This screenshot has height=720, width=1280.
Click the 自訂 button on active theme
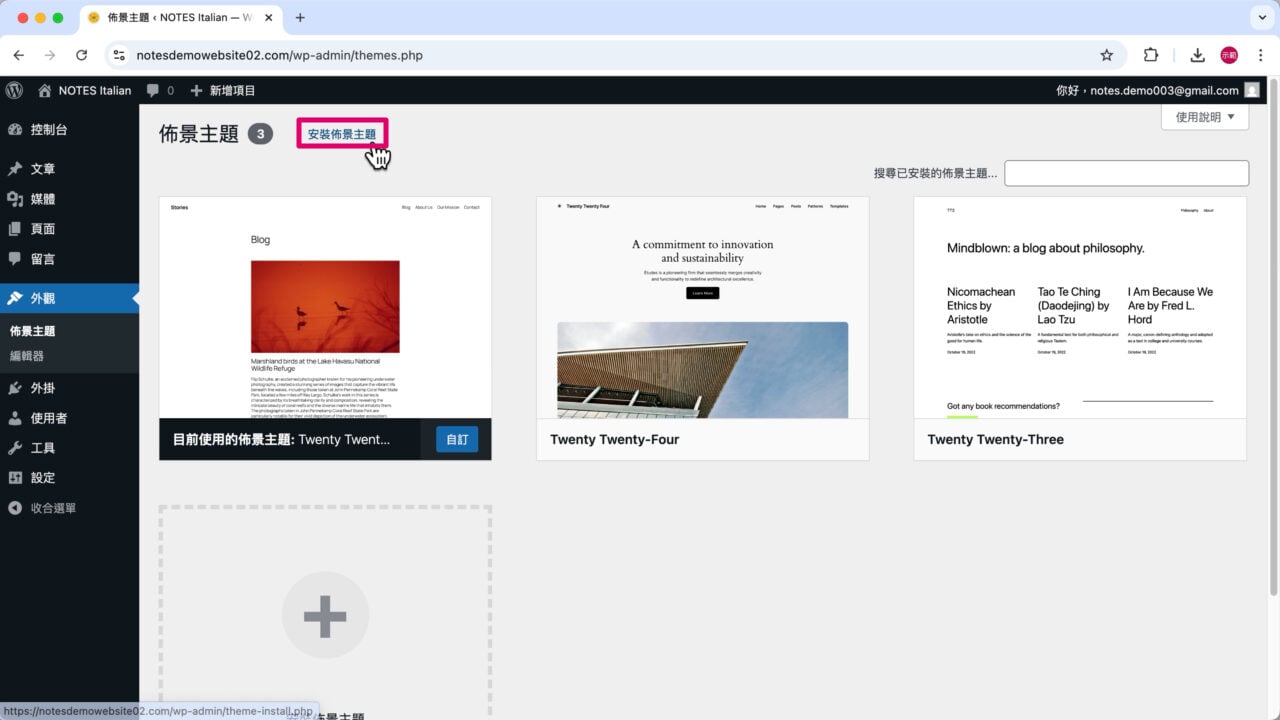(456, 439)
